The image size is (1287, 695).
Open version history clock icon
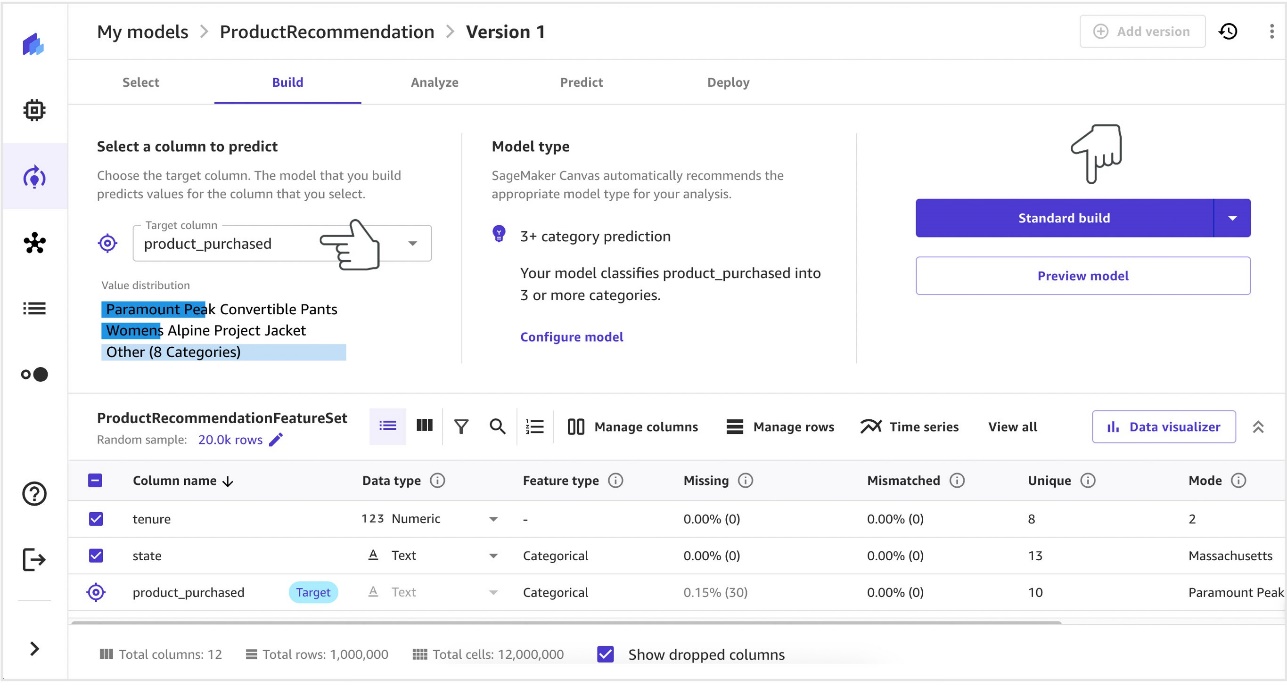tap(1228, 31)
